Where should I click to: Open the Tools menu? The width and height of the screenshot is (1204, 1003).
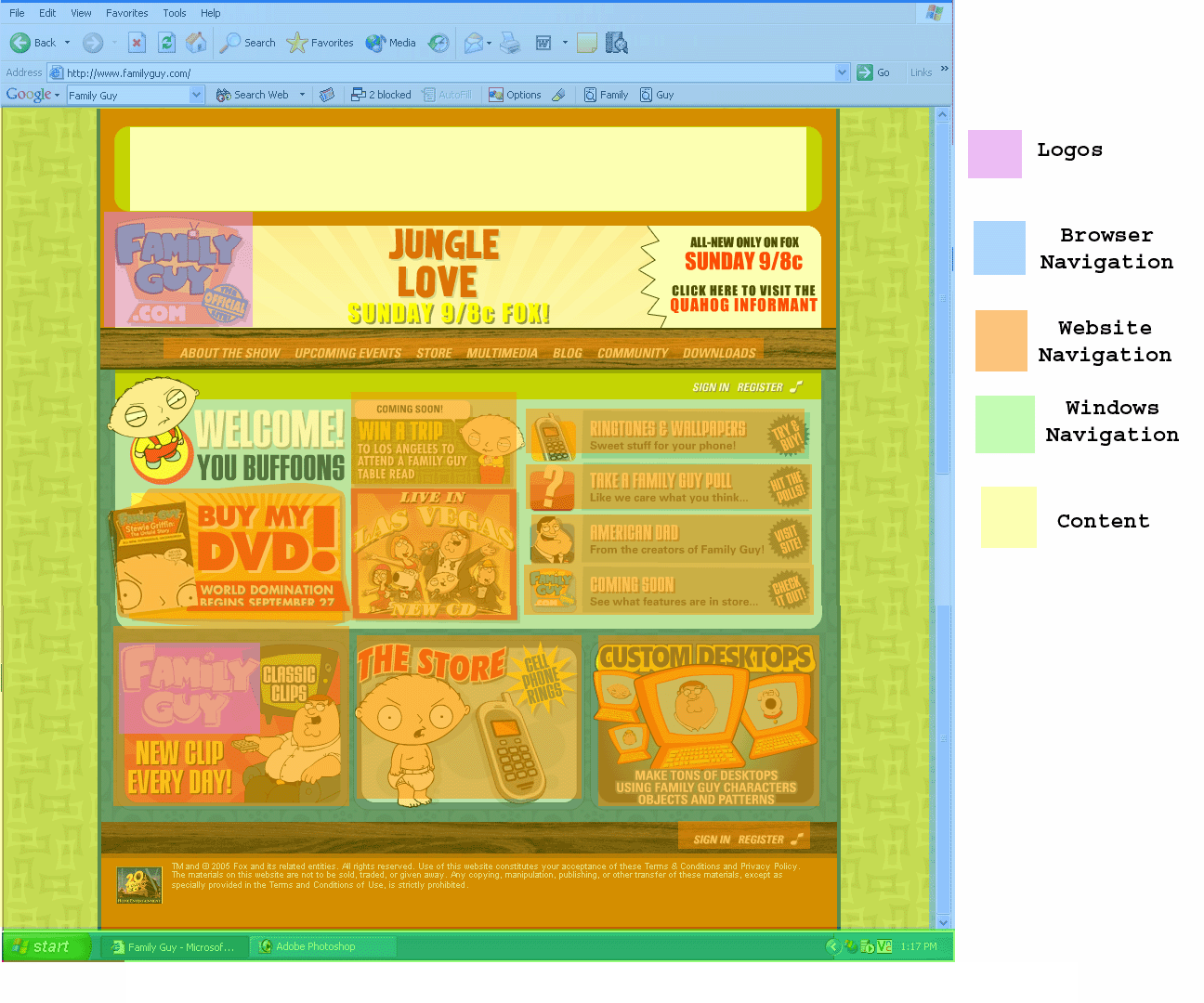[175, 13]
